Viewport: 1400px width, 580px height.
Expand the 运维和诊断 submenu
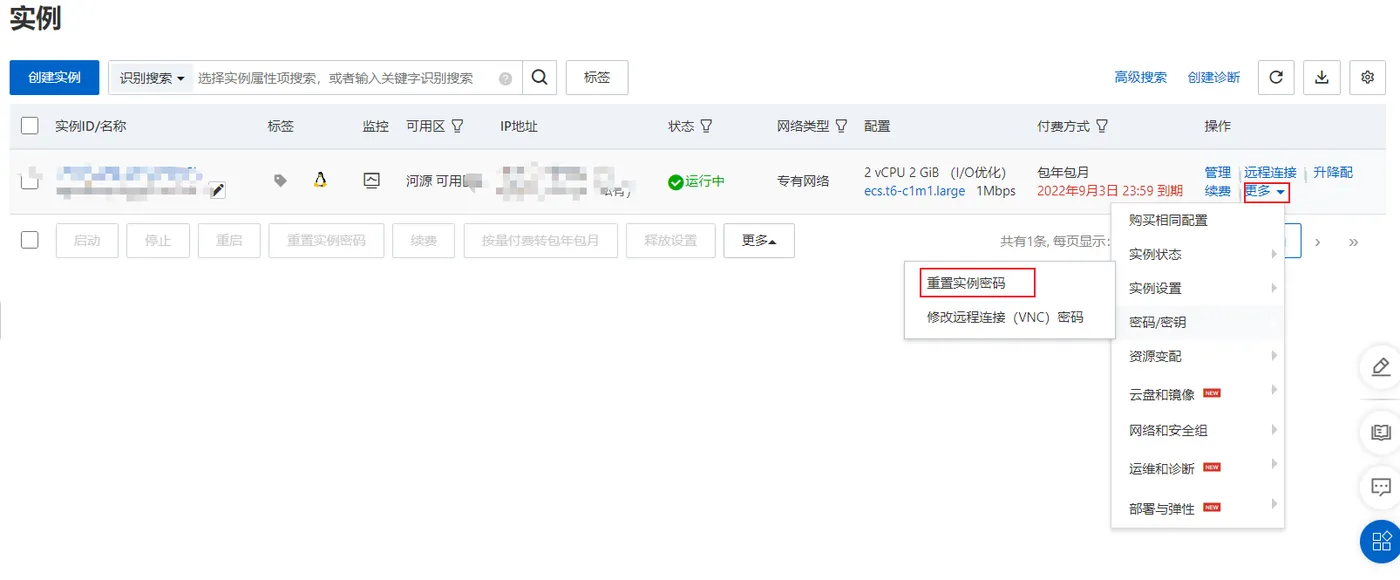coord(1198,468)
